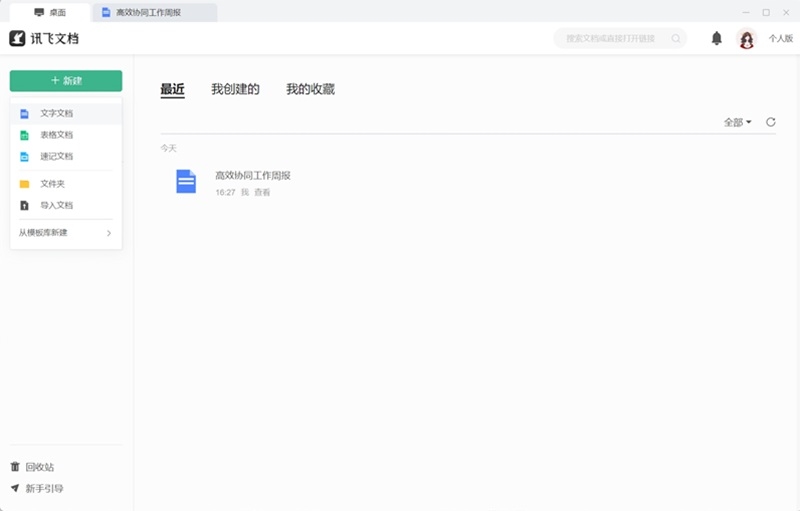Refresh the document list

click(770, 122)
